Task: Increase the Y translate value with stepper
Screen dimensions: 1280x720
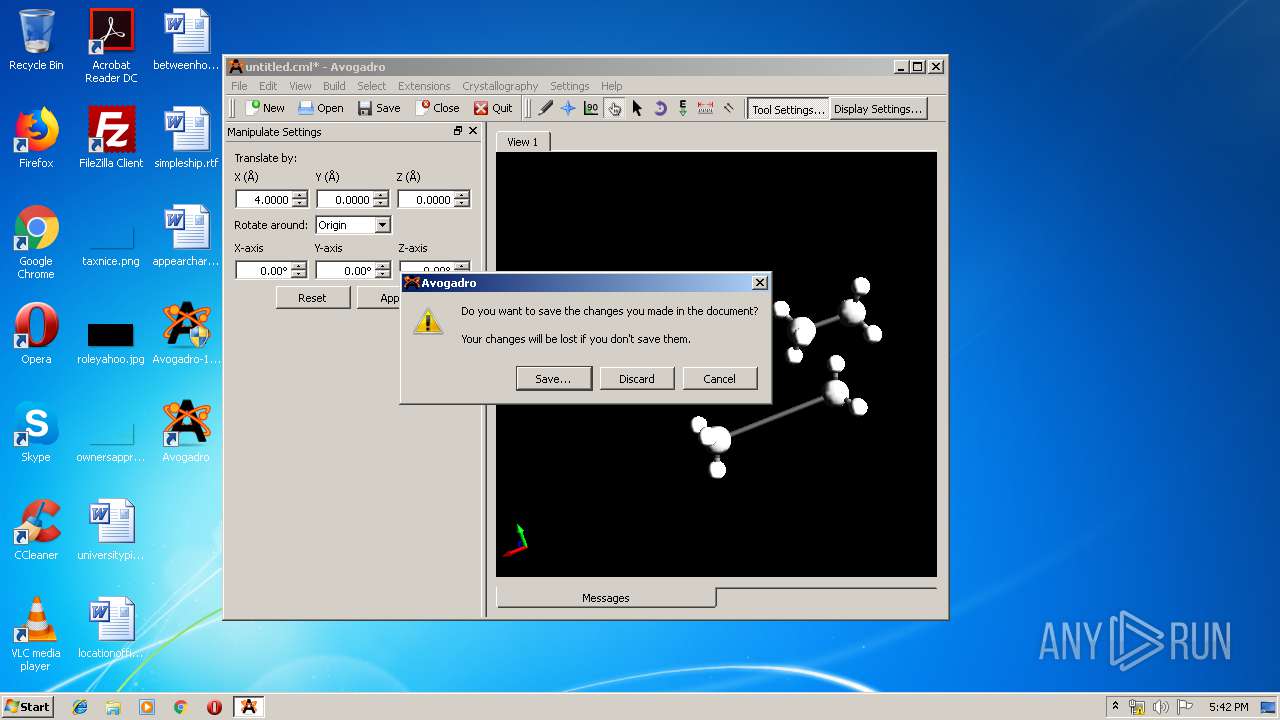Action: (381, 195)
